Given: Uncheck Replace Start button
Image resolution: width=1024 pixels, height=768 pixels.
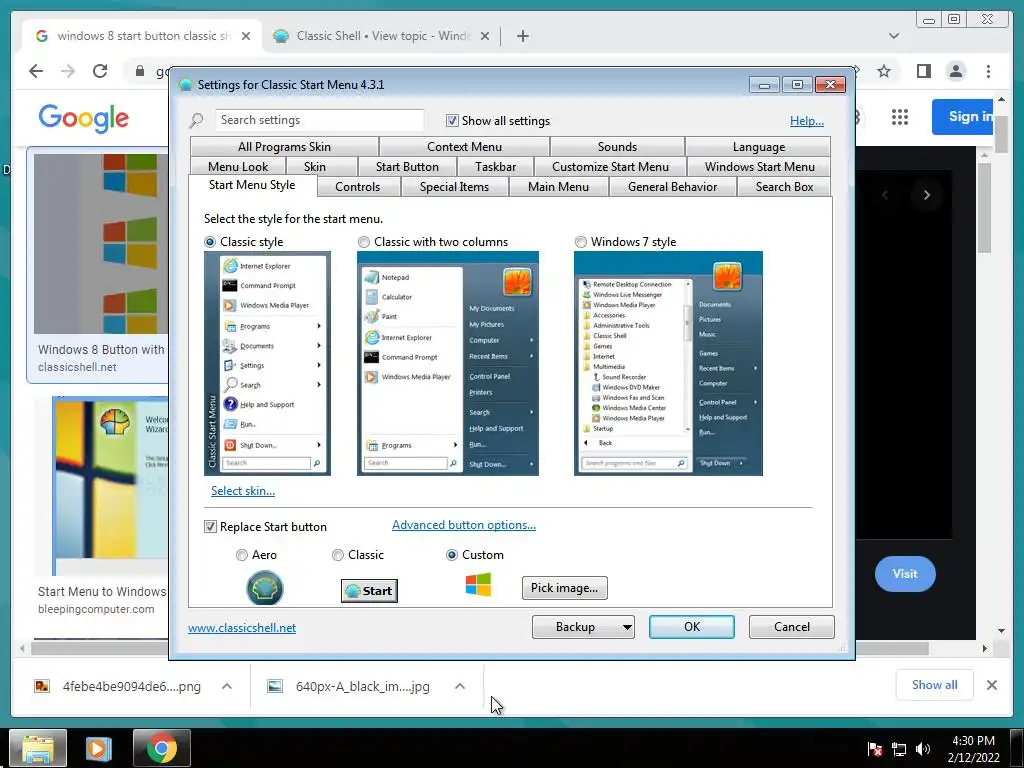Looking at the screenshot, I should tap(210, 526).
